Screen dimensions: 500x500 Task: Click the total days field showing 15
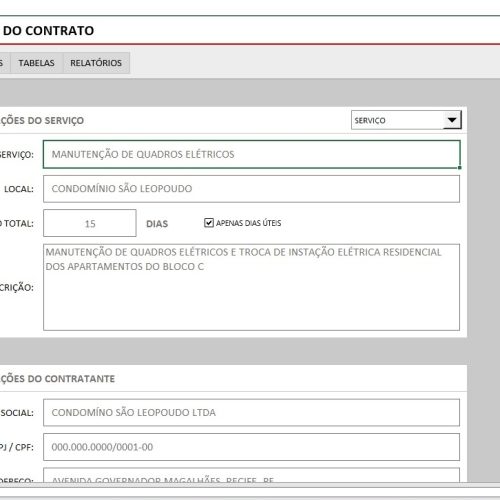[90, 223]
